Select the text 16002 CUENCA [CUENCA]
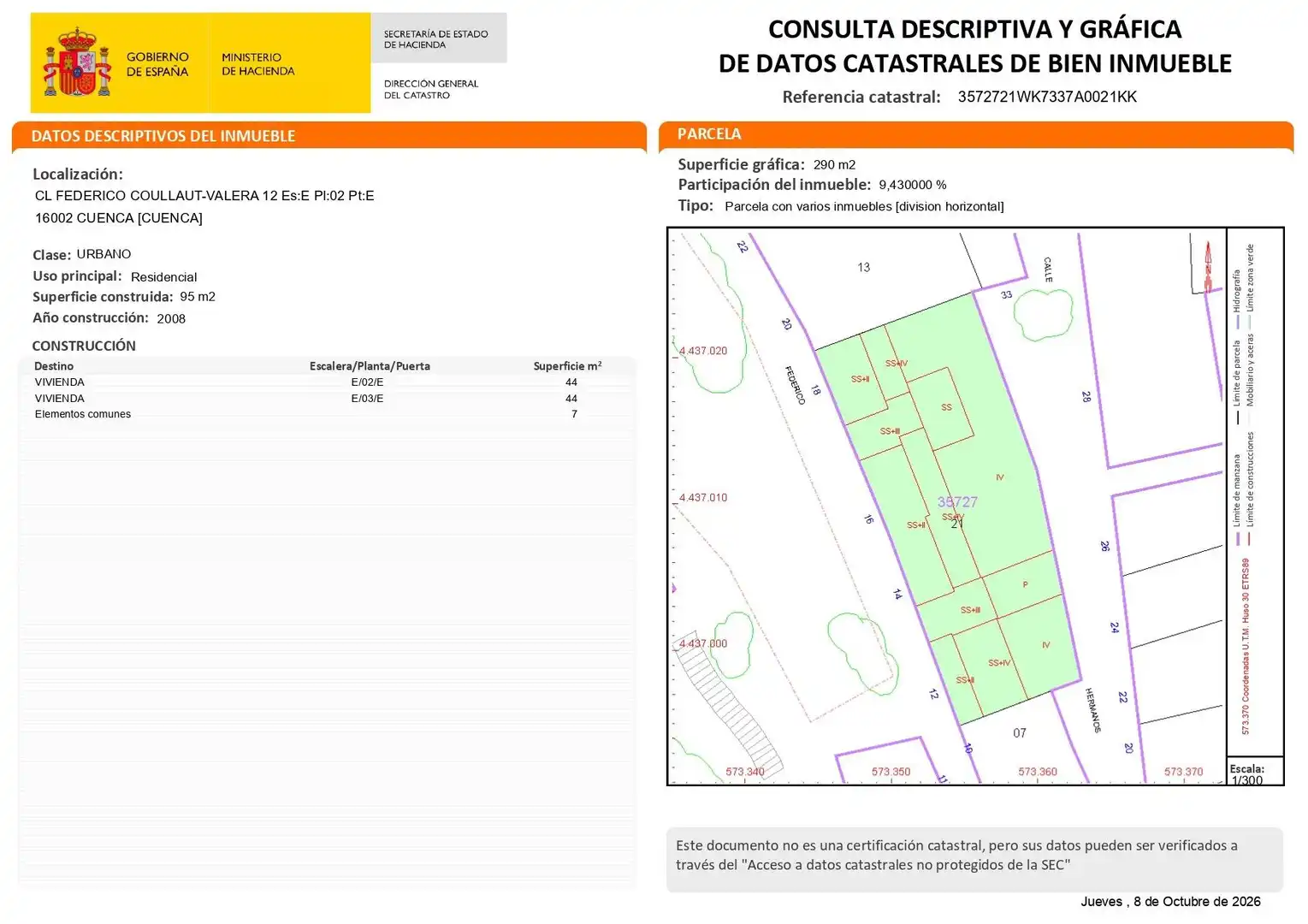 click(119, 218)
